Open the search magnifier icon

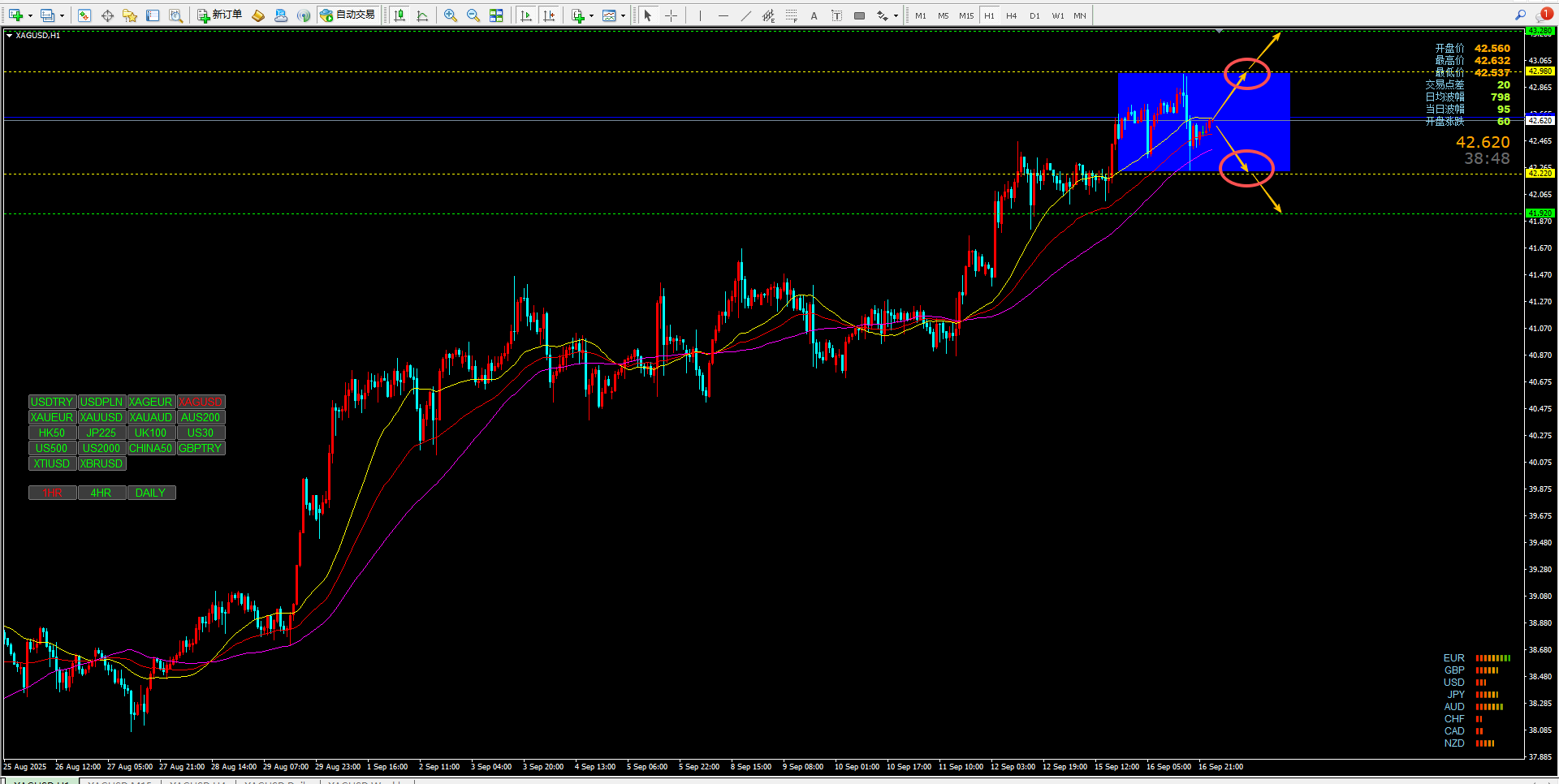pyautogui.click(x=1520, y=15)
